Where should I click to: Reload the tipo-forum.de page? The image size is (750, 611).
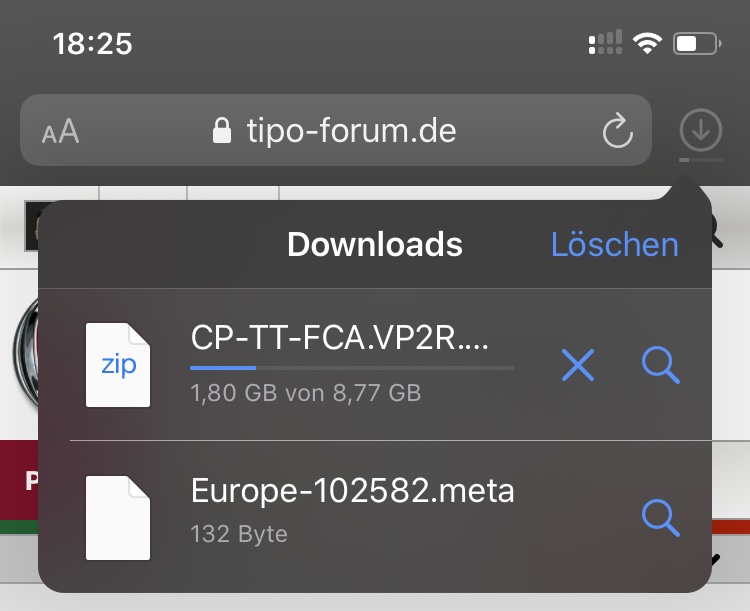pyautogui.click(x=617, y=131)
